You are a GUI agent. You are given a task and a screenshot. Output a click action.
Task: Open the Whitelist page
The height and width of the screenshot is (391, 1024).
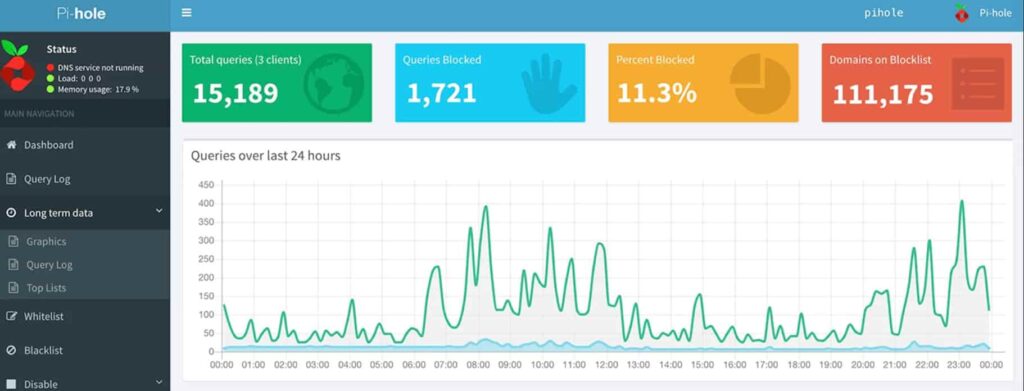[x=85, y=316]
